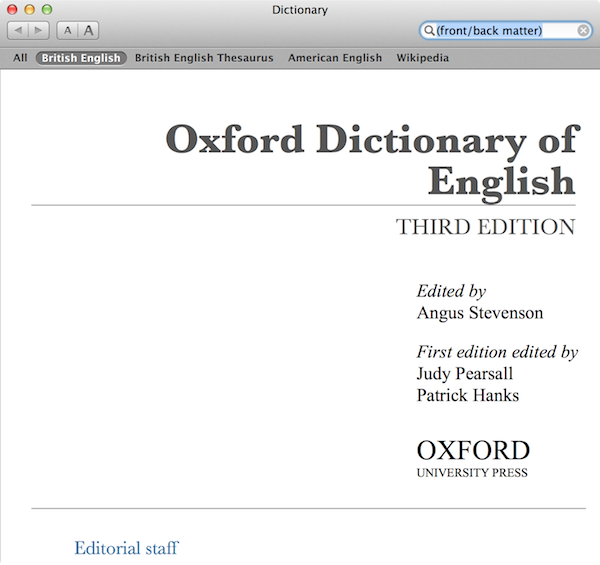Click the UNIVERSITY PRESS text

[472, 473]
